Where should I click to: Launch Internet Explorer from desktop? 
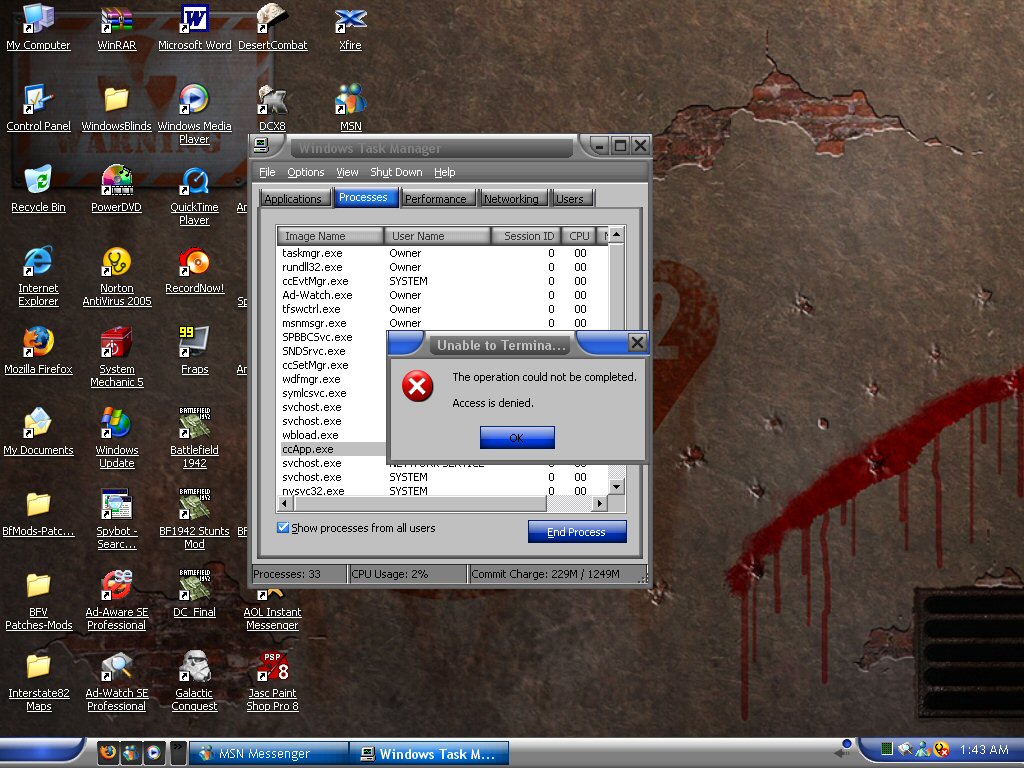(39, 276)
